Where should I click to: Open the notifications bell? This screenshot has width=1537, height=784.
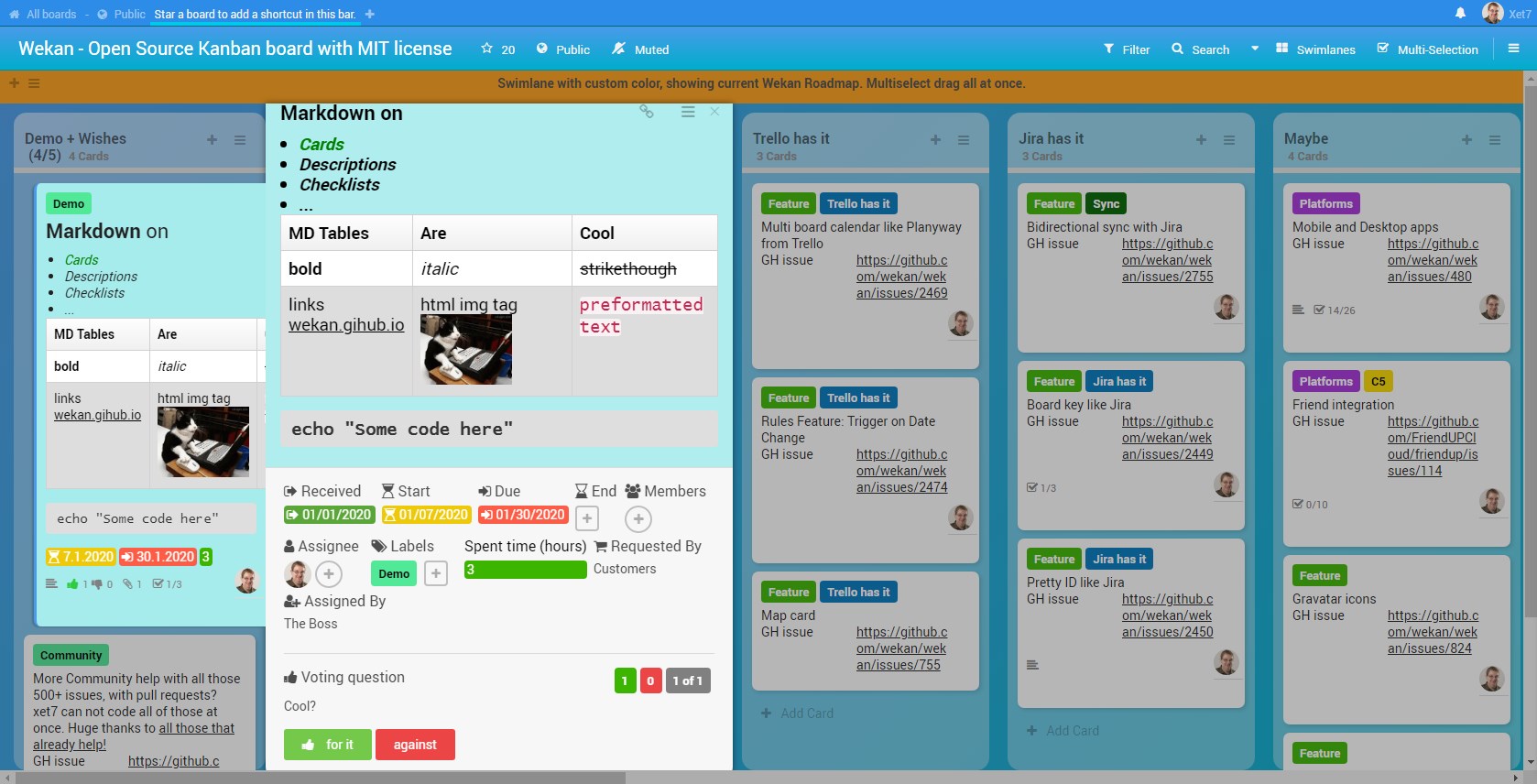(x=1461, y=13)
